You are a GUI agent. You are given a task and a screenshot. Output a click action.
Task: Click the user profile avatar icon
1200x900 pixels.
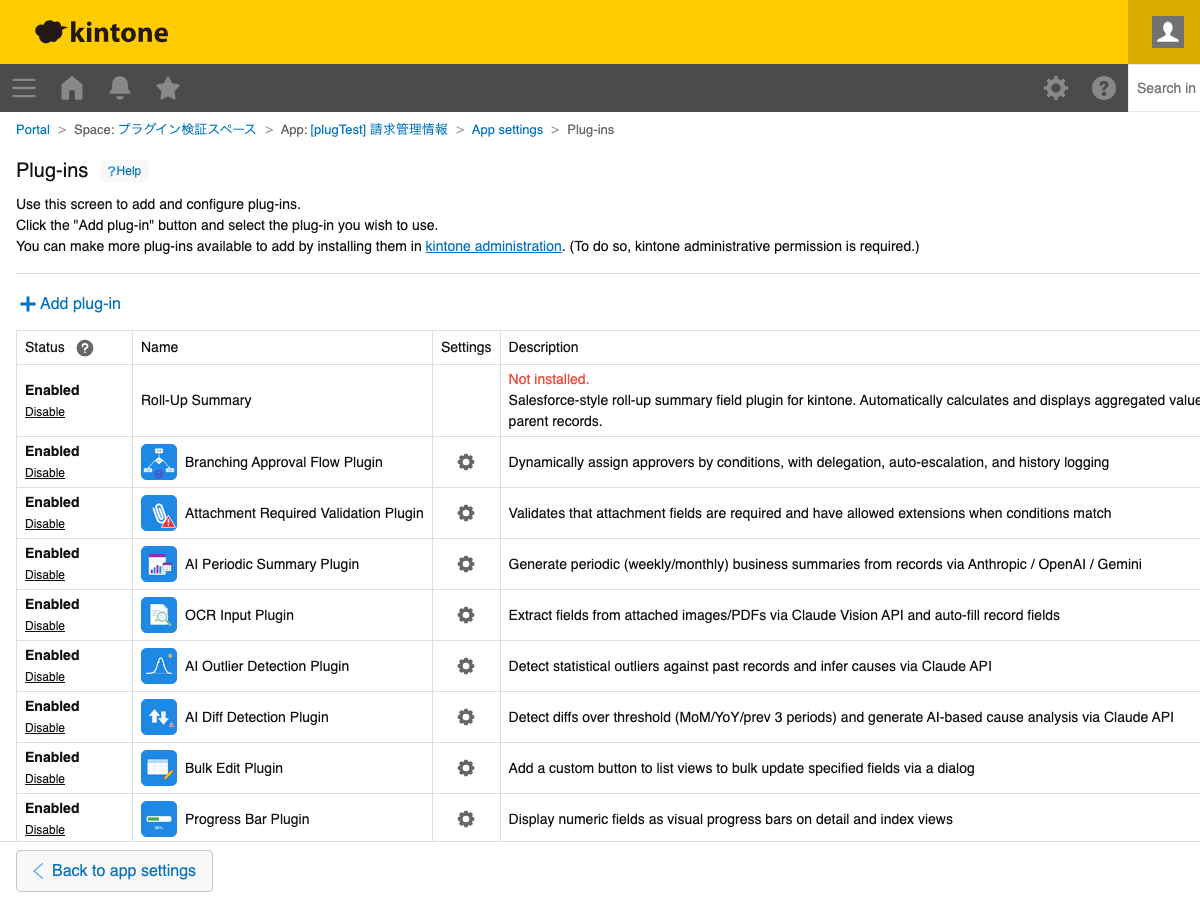(1167, 32)
